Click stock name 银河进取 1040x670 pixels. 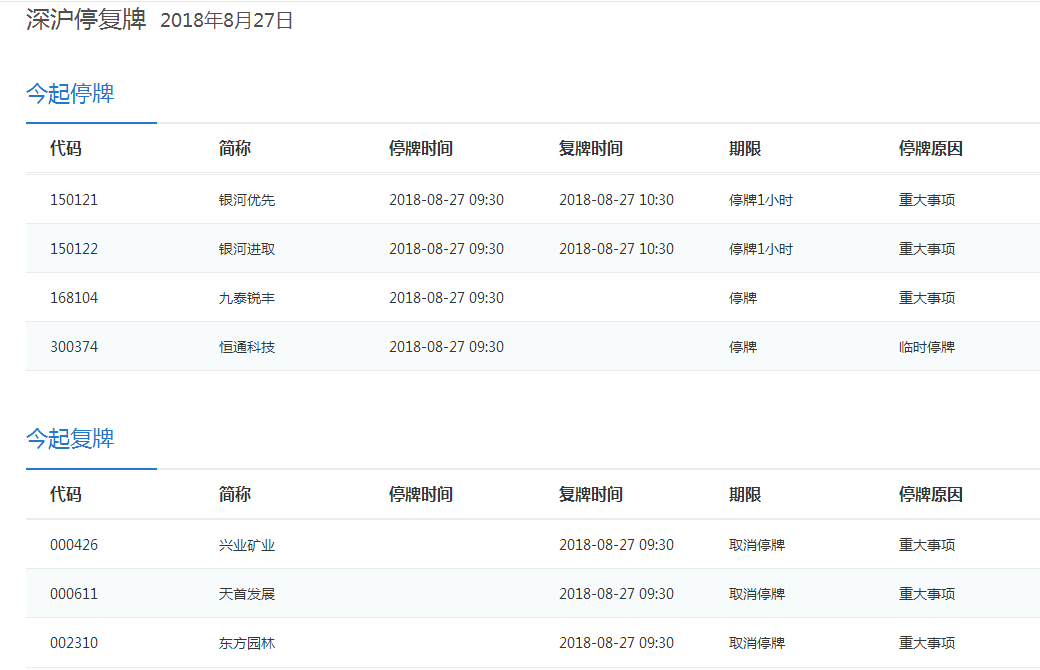(x=247, y=249)
